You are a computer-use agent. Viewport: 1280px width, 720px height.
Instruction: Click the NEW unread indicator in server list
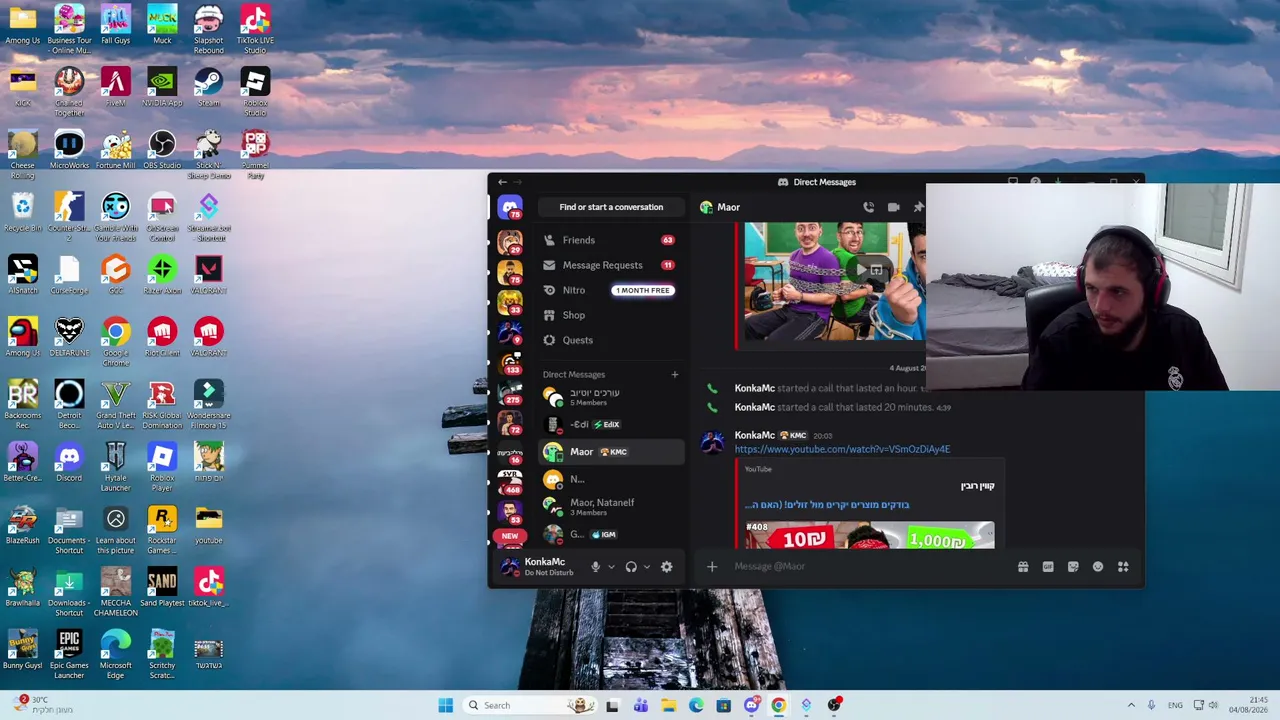point(510,536)
